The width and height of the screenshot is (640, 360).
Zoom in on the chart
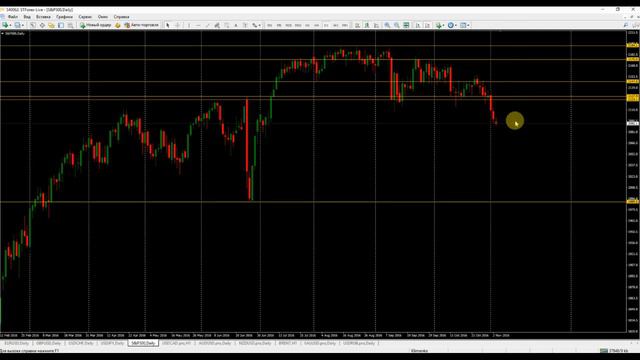pyautogui.click(x=387, y=25)
